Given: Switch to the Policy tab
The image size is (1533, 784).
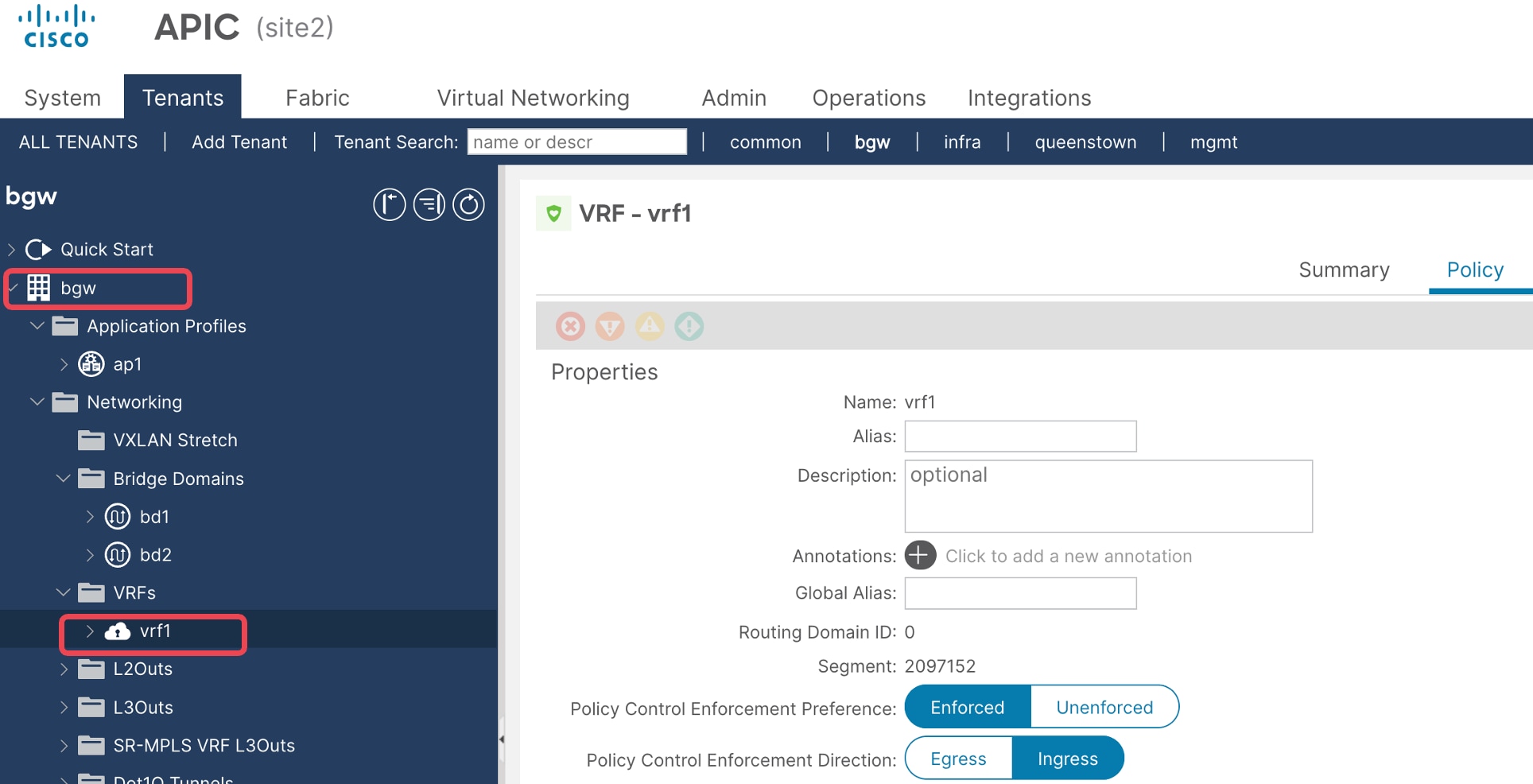Looking at the screenshot, I should 1475,270.
